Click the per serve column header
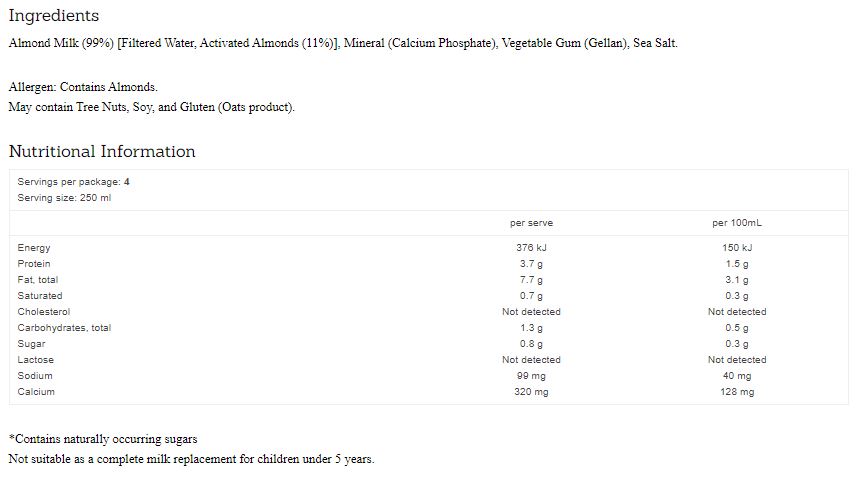 (x=531, y=223)
